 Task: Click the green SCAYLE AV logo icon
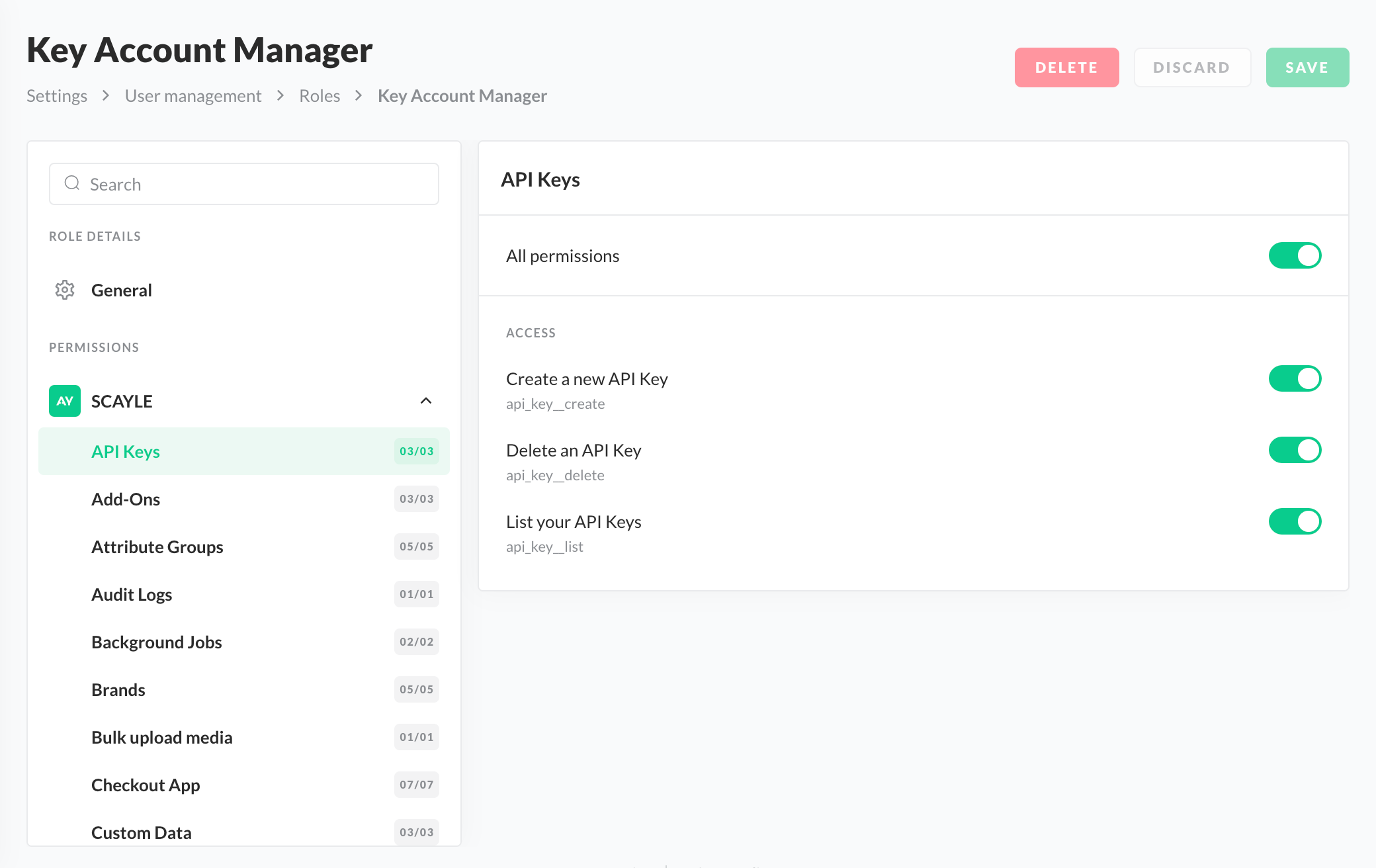(x=65, y=401)
